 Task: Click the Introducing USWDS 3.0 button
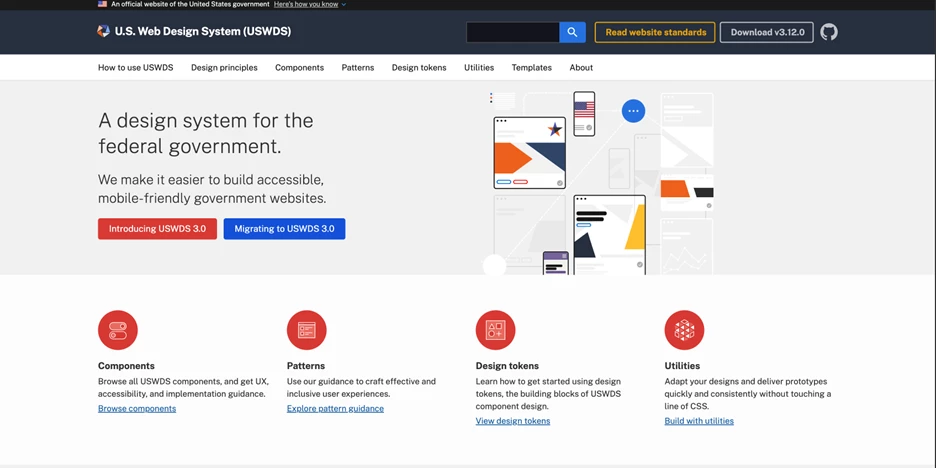click(158, 229)
